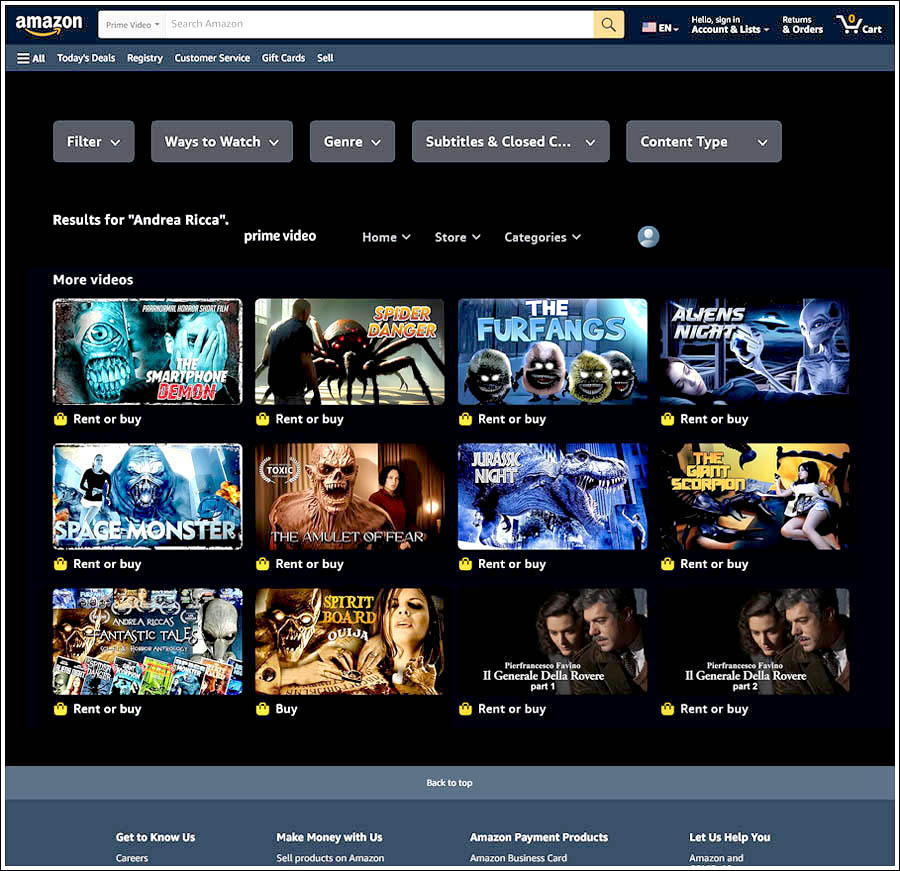Open the shopping cart
900x871 pixels.
(x=859, y=25)
